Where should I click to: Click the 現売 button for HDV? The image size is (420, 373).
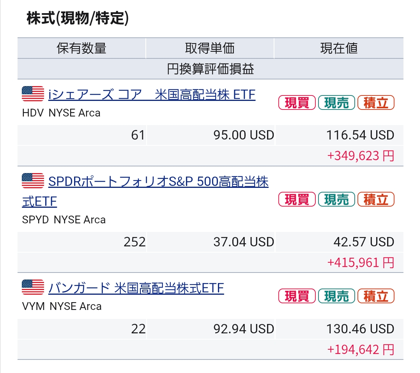point(336,103)
